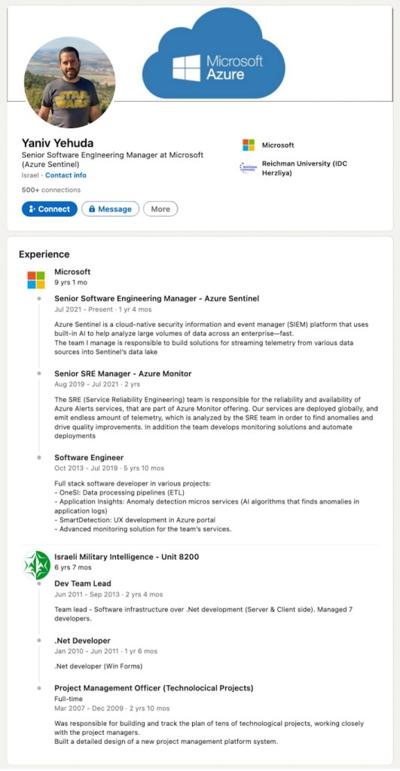Click the 500+ connections text
This screenshot has height=771, width=400.
[51, 190]
